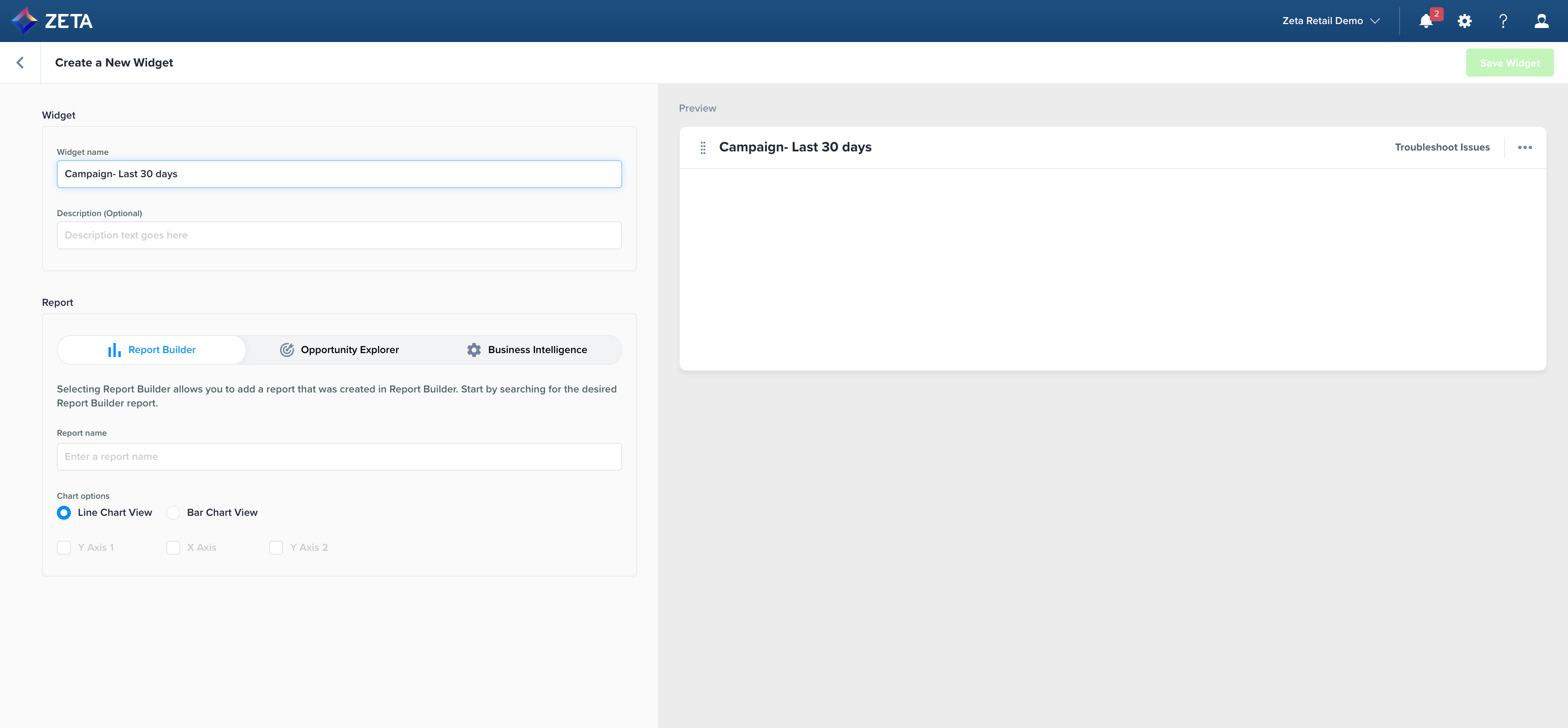Open the widget three-dot menu

coord(1525,147)
